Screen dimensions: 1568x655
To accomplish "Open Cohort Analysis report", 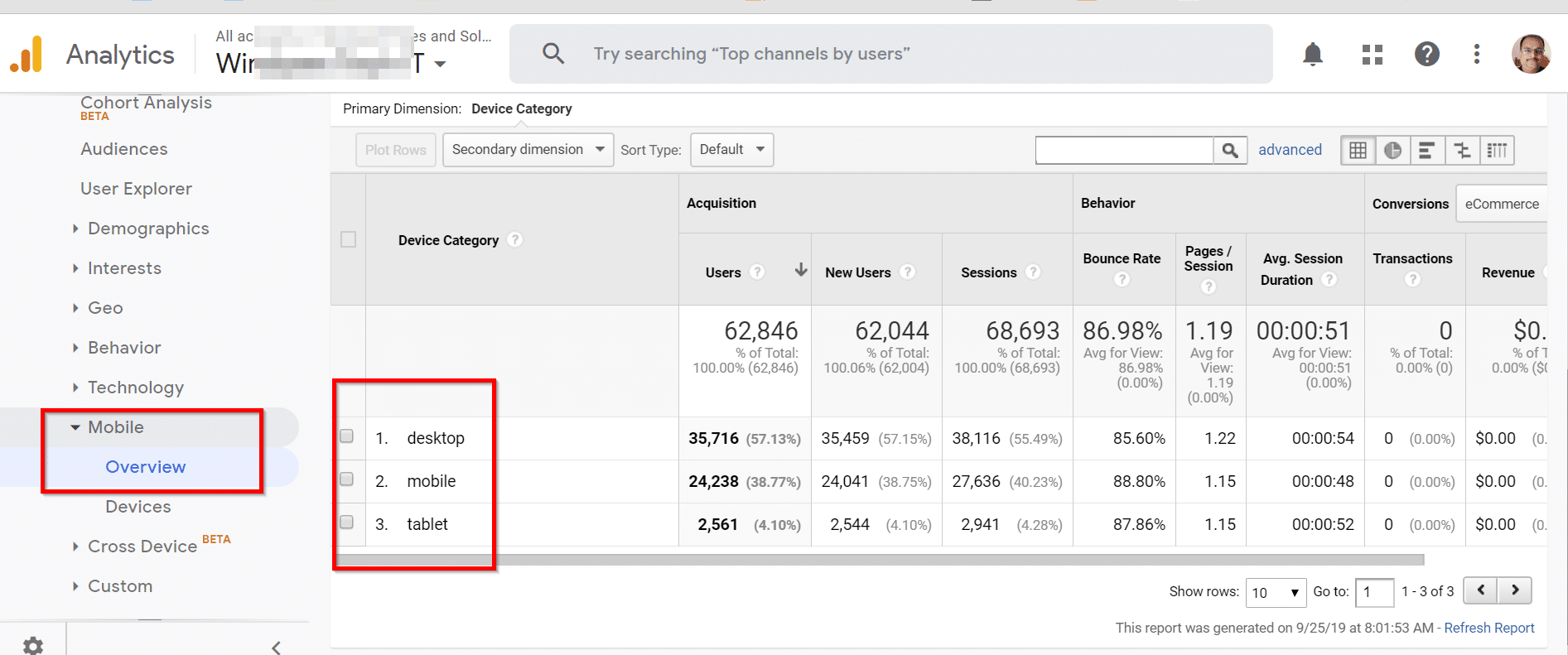I will click(x=146, y=104).
